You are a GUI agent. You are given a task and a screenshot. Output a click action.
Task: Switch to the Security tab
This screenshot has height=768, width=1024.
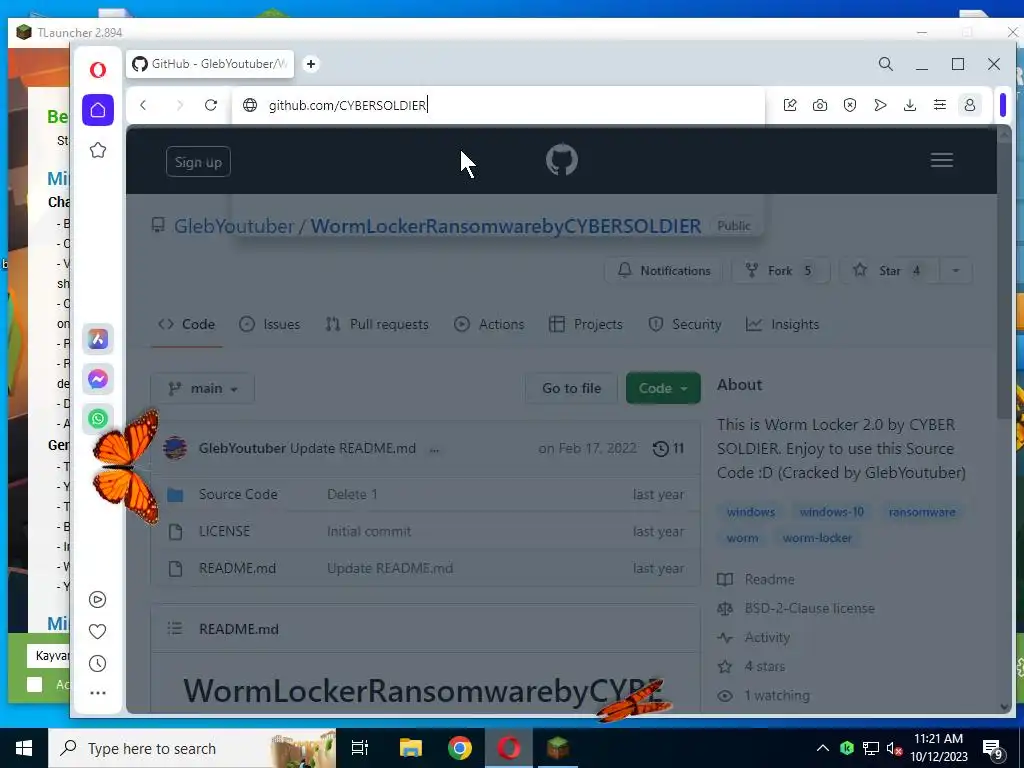[x=685, y=325]
